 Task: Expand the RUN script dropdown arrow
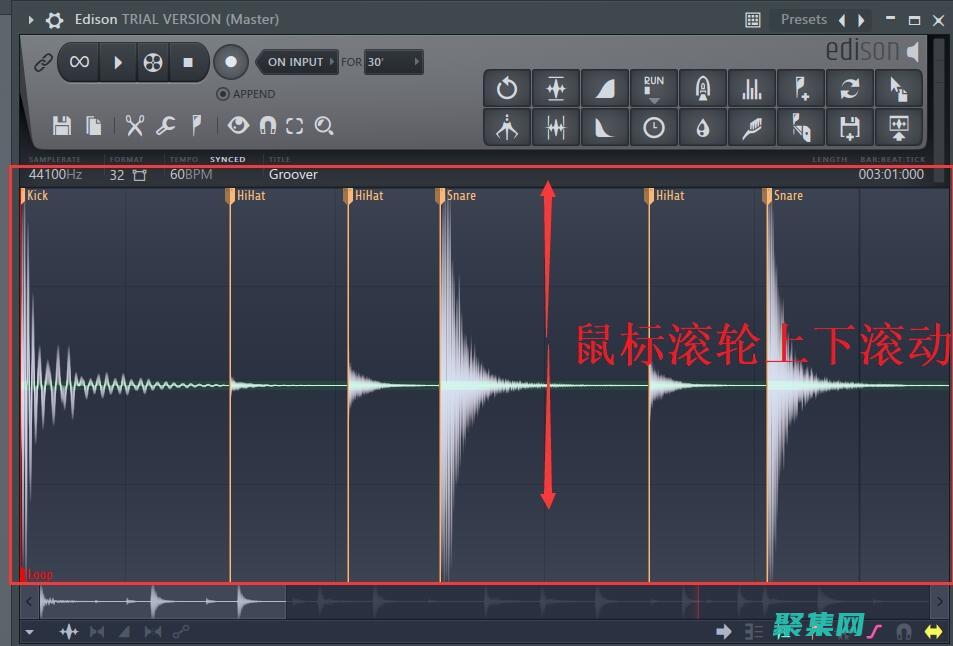(x=654, y=99)
